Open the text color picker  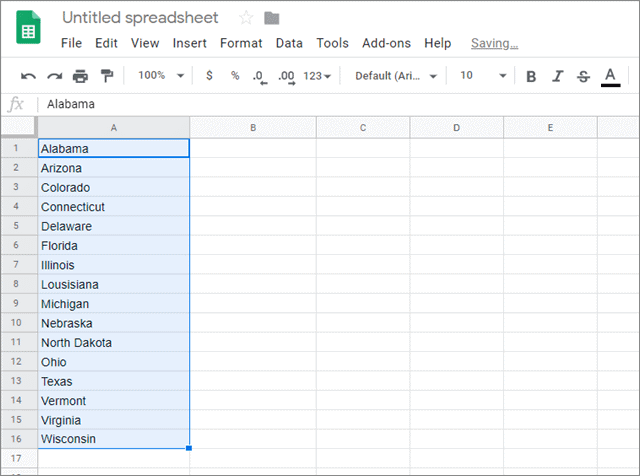[x=610, y=76]
